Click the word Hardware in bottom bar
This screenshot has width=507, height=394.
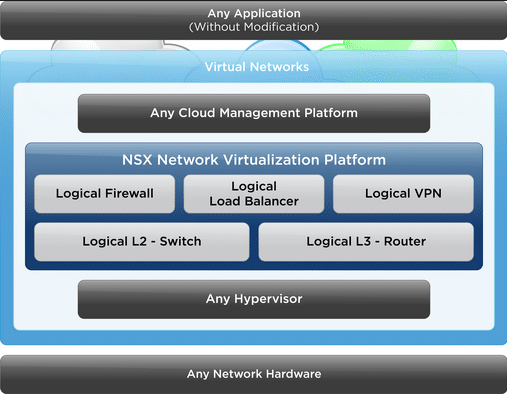(x=293, y=374)
